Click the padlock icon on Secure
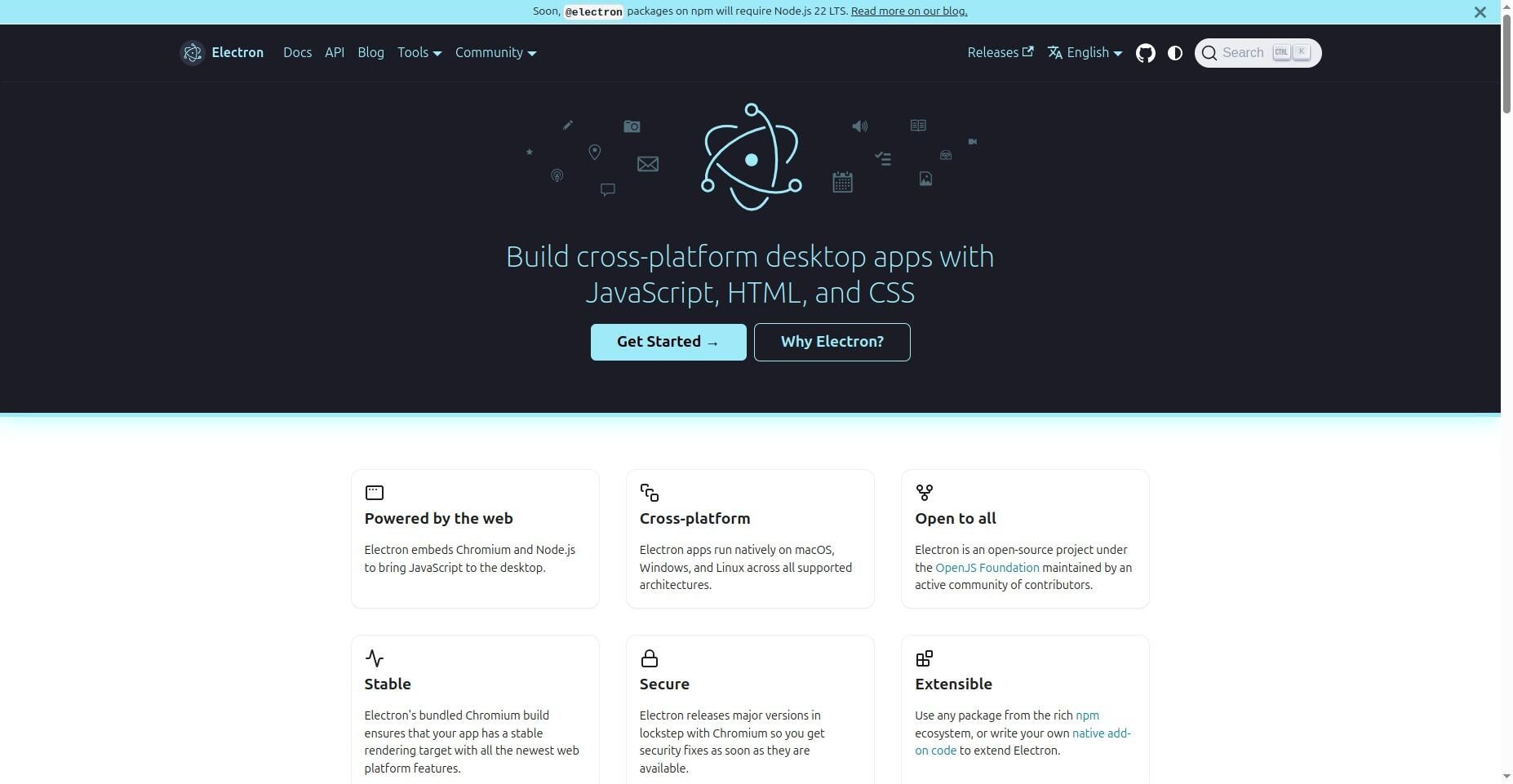 coord(650,658)
